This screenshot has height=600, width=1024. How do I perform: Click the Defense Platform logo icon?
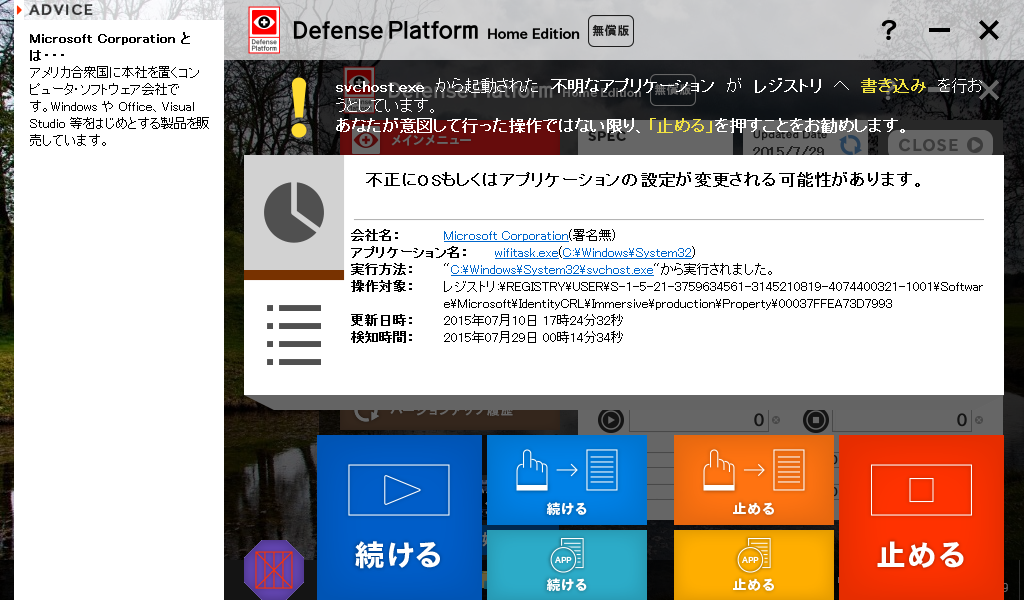coord(264,30)
